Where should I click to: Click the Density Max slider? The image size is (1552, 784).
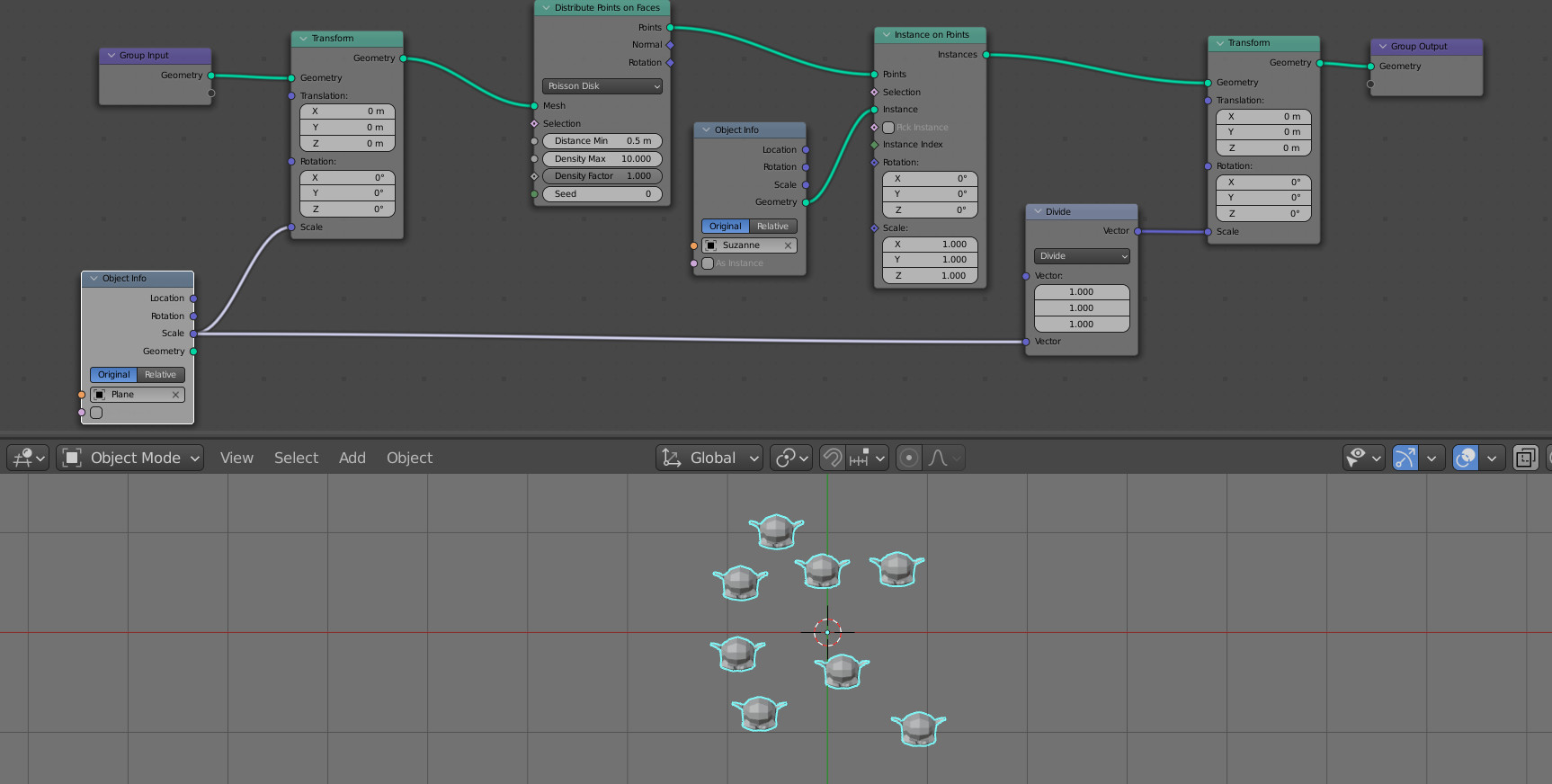pos(602,159)
